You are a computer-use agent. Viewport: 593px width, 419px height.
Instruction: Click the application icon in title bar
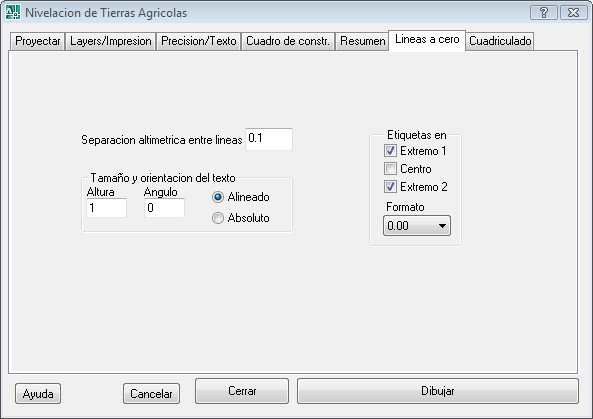(x=12, y=12)
